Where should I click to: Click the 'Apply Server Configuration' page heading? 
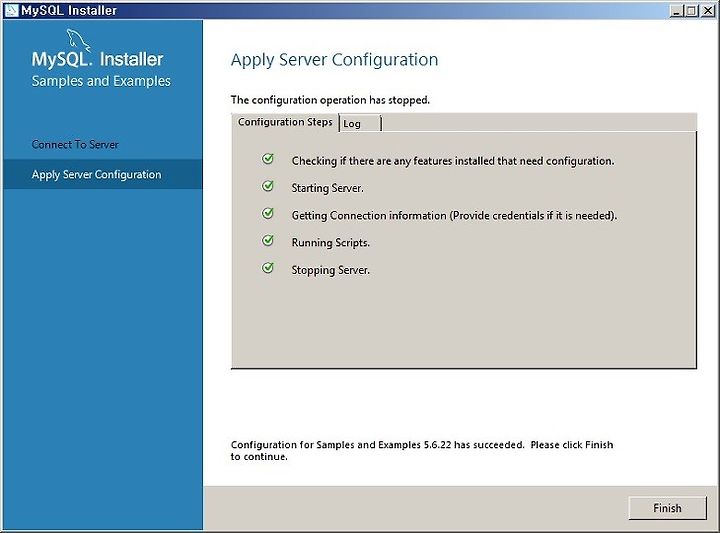tap(334, 60)
